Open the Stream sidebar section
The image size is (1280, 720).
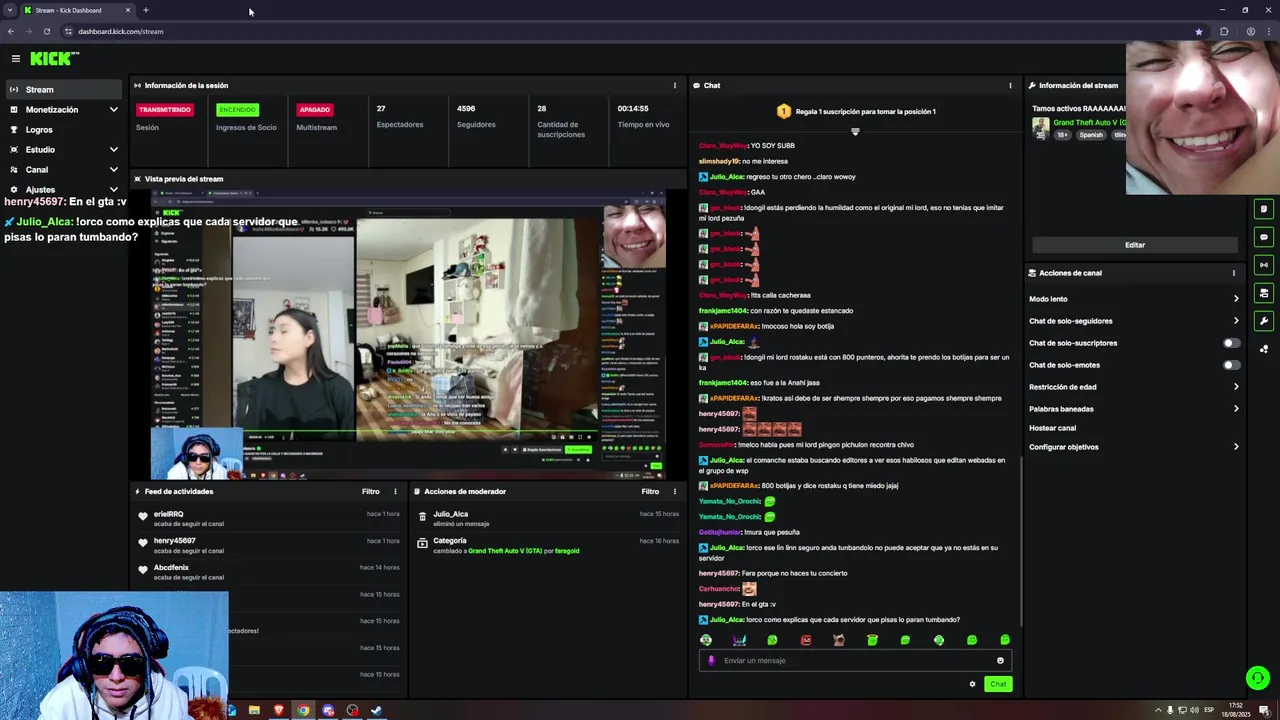click(62, 89)
